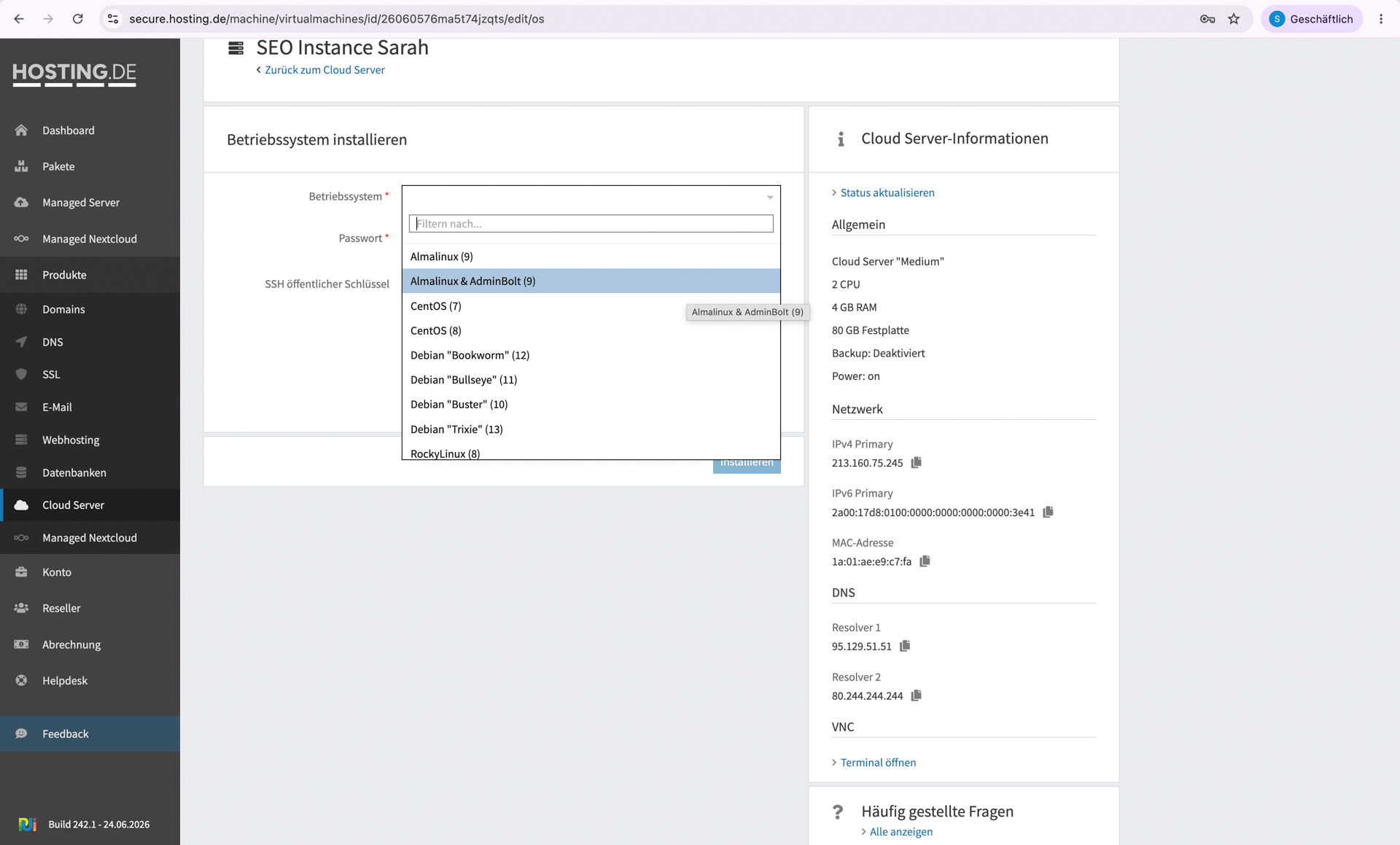Follow the Zurück zum Cloud Server link
The image size is (1400, 845).
pyautogui.click(x=324, y=70)
